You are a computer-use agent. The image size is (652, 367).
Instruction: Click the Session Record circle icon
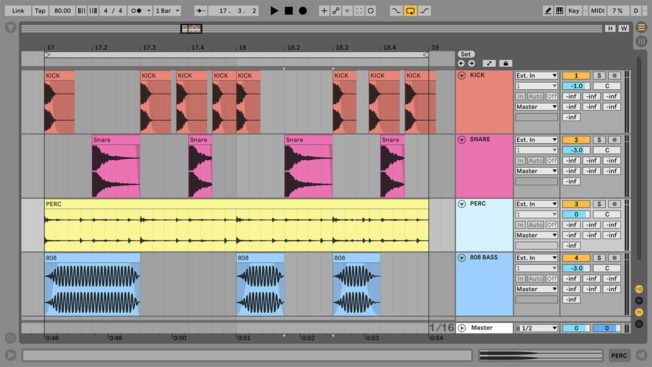(370, 11)
